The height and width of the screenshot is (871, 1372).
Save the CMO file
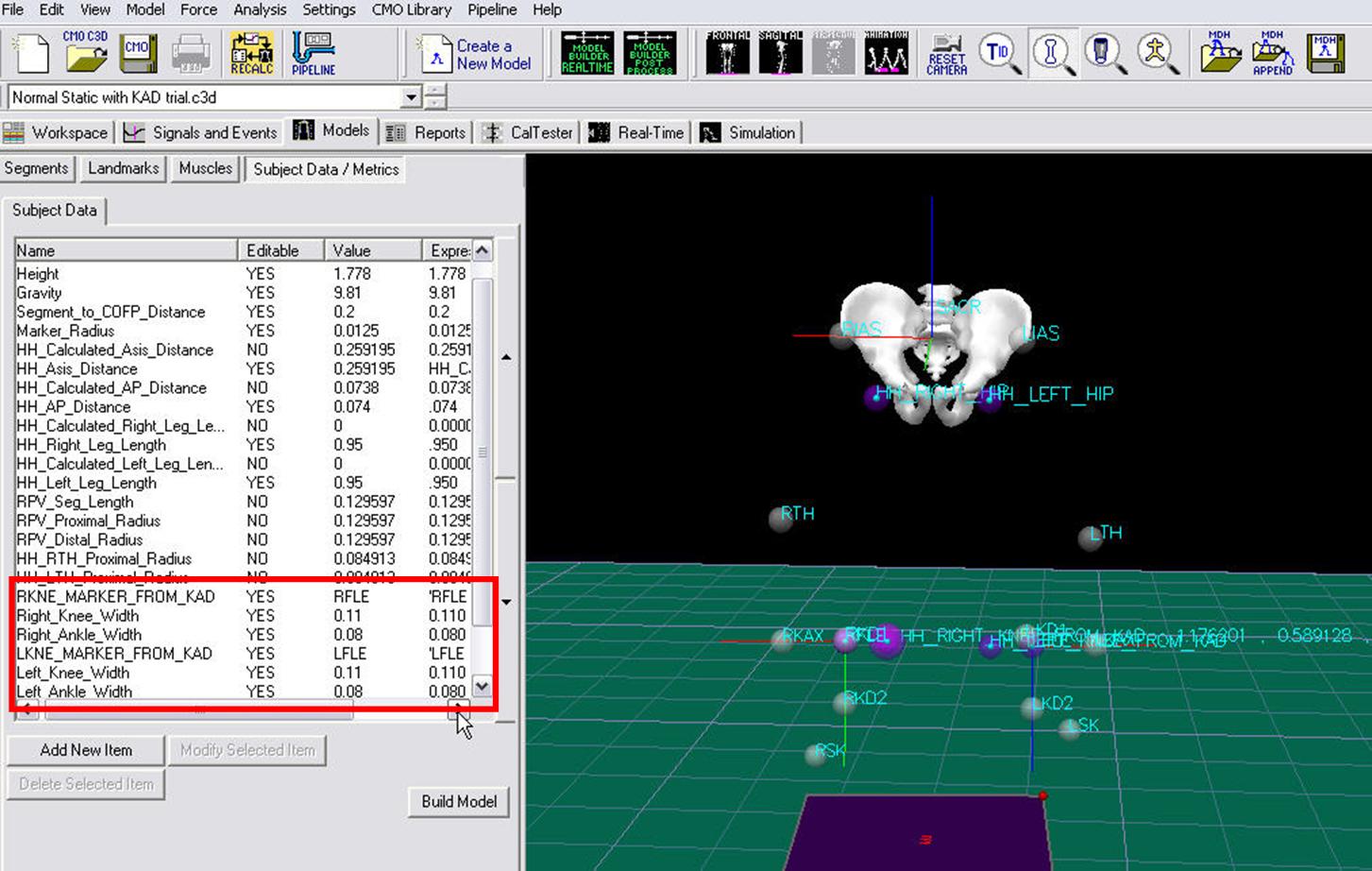pyautogui.click(x=138, y=53)
